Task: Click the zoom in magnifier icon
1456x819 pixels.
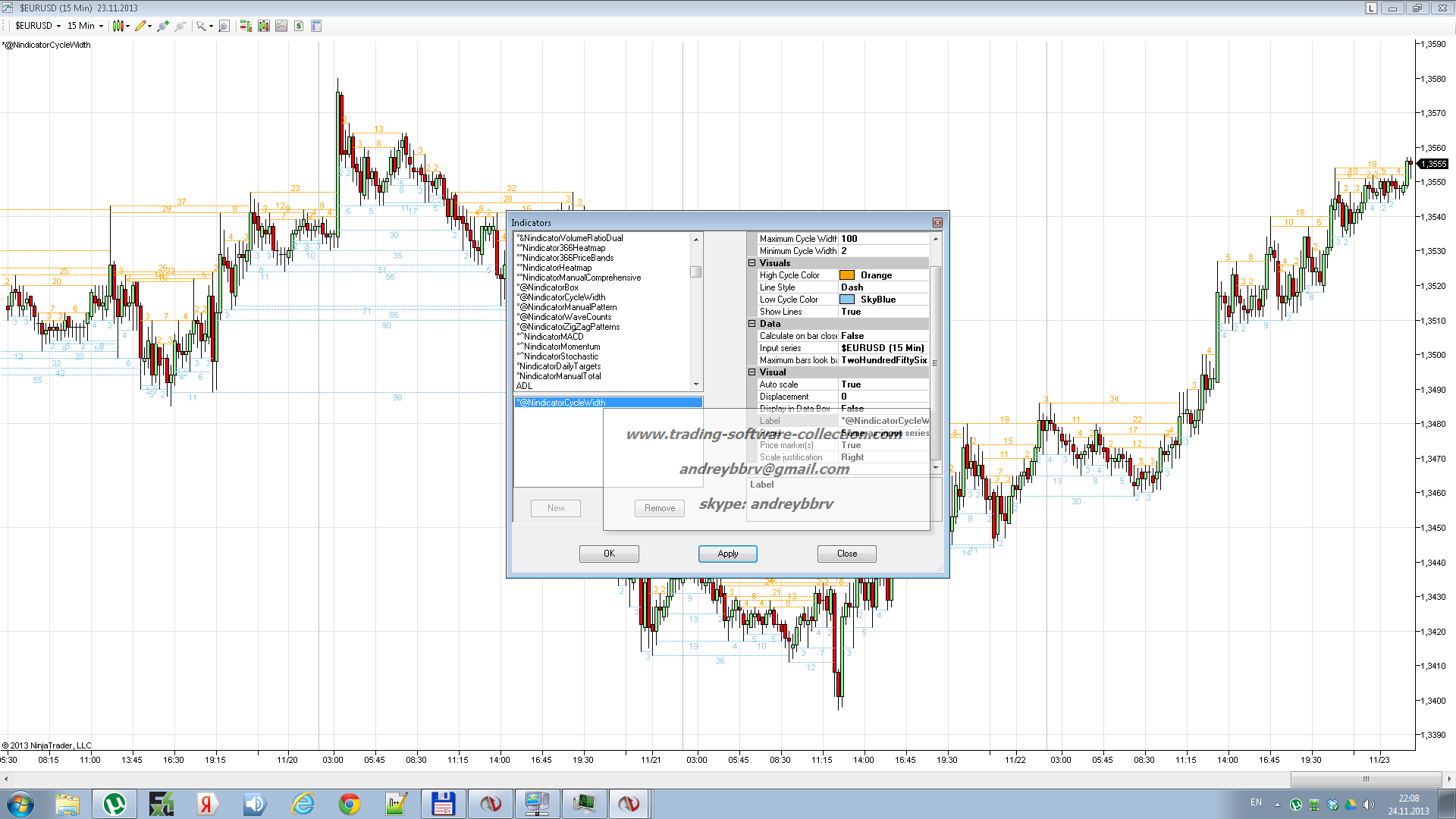Action: click(x=162, y=26)
